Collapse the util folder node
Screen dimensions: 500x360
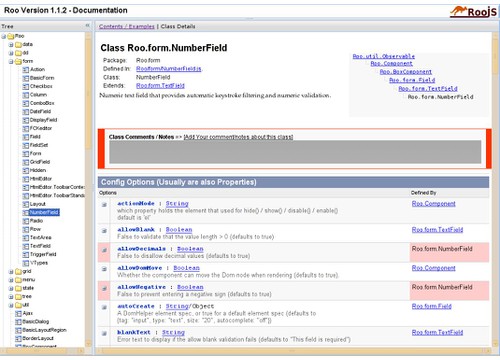11,305
